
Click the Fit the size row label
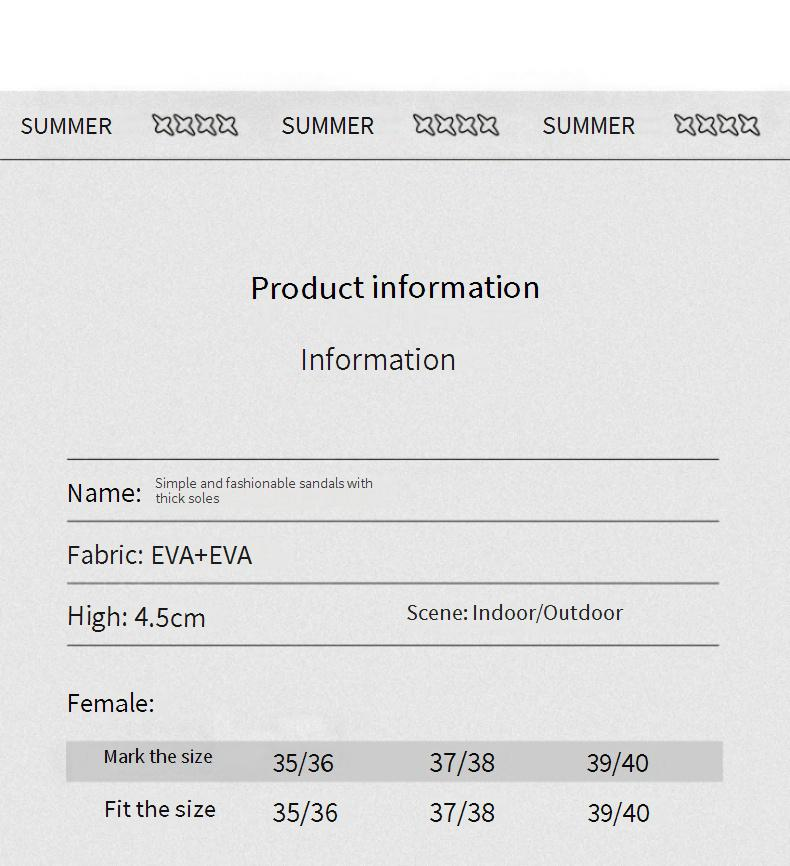160,809
